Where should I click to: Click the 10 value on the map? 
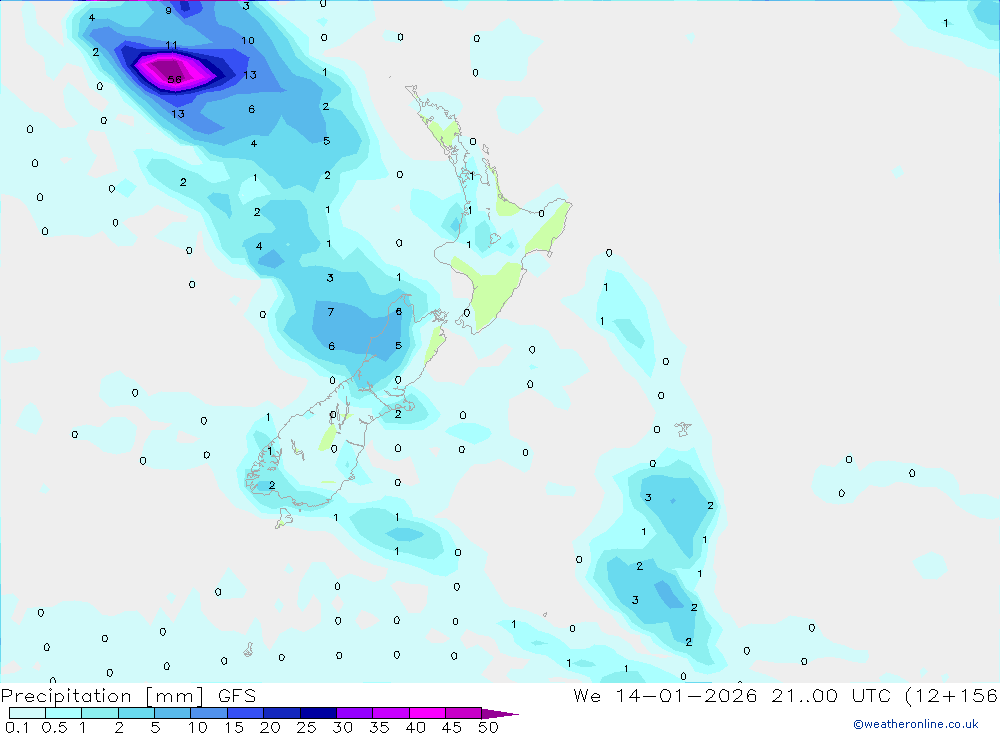[x=247, y=40]
